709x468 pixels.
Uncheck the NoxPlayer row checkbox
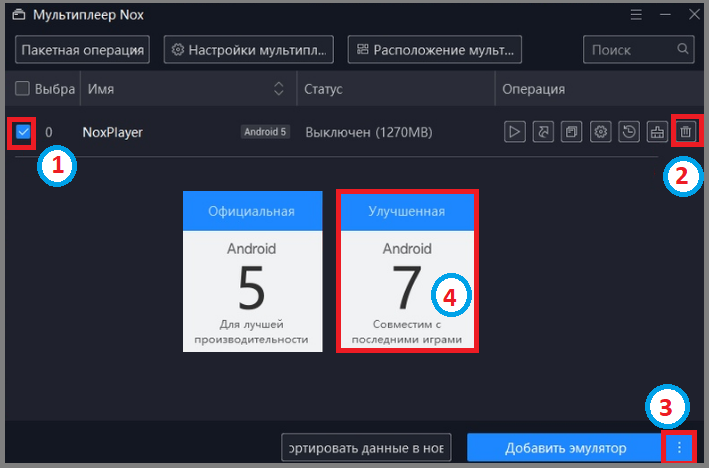point(23,132)
